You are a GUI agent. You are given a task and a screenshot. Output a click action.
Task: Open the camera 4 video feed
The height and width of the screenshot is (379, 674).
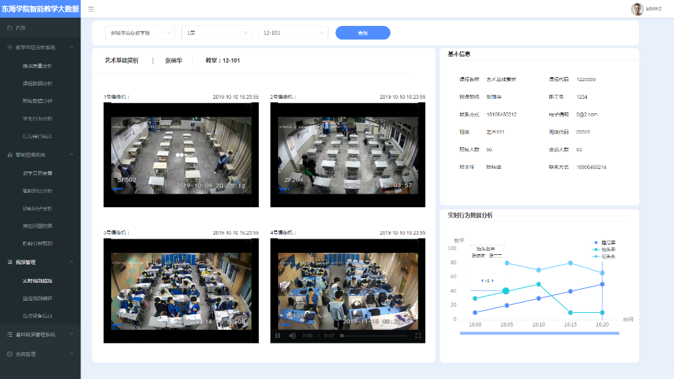click(x=348, y=291)
